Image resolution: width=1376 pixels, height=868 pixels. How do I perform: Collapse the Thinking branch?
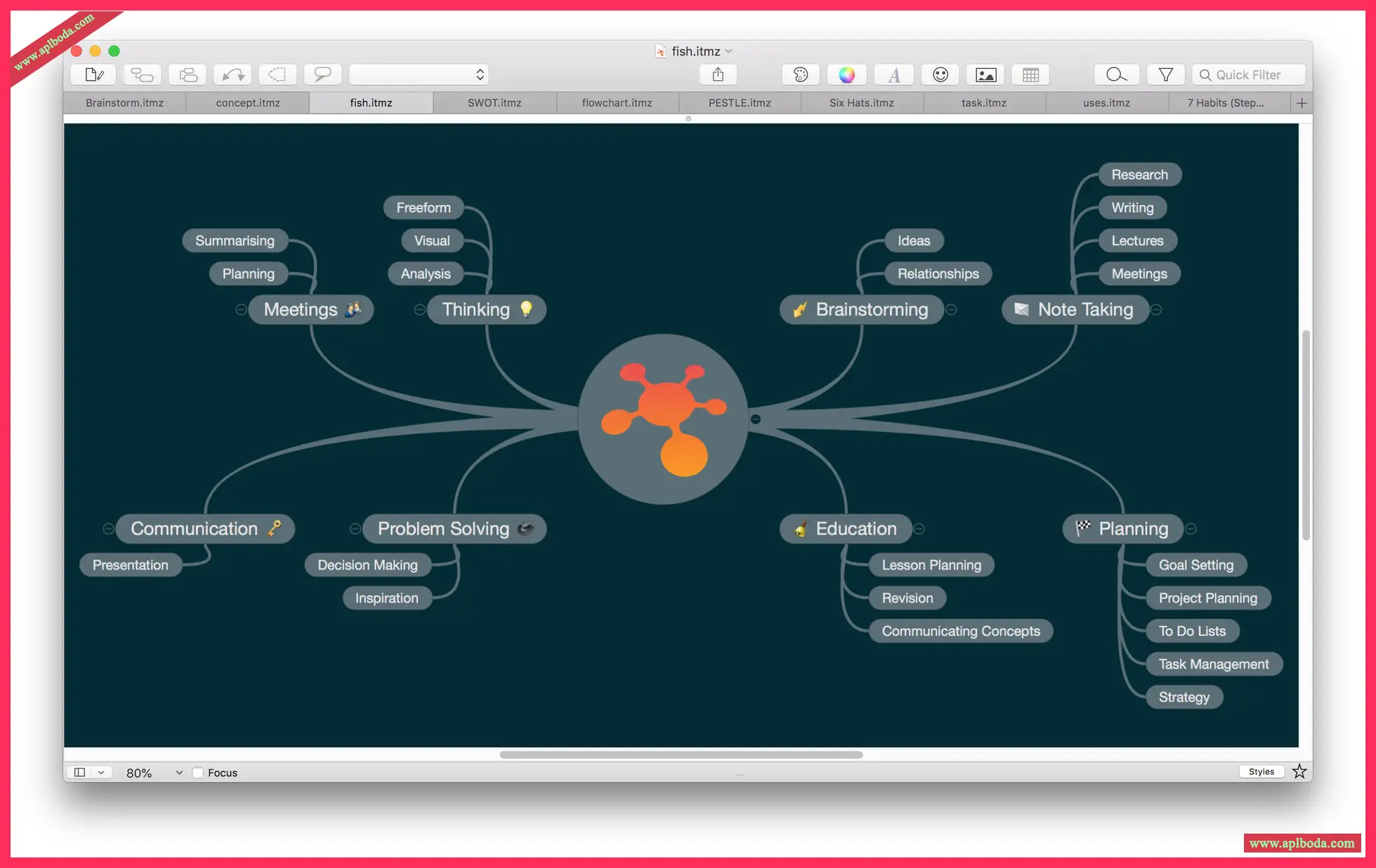419,310
